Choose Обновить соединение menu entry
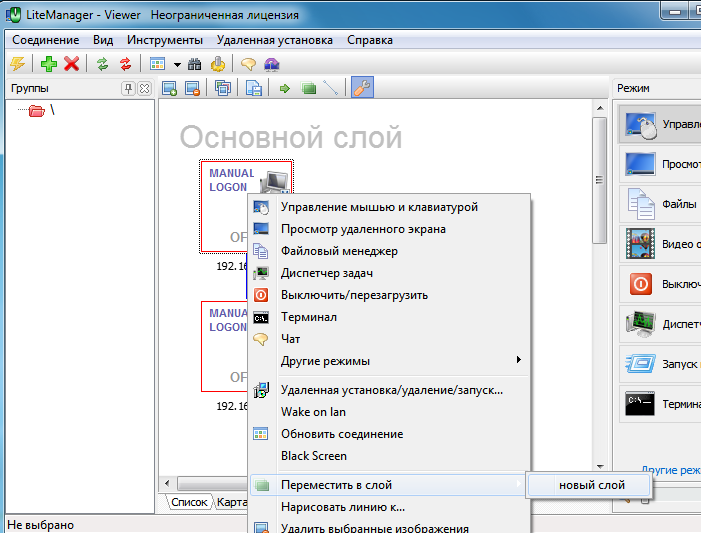 coord(389,434)
